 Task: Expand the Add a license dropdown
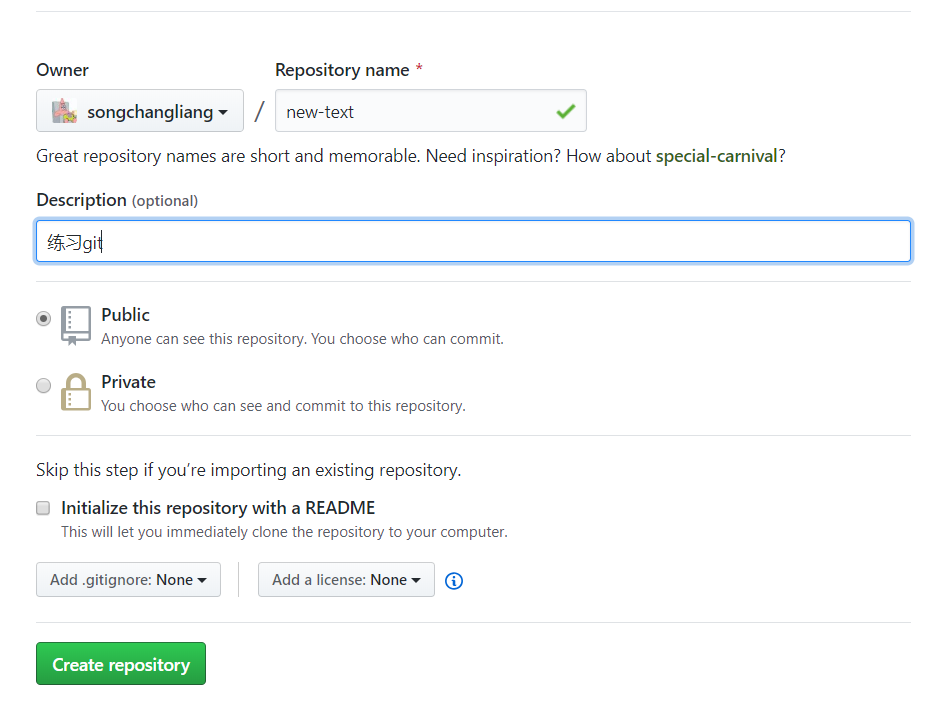pos(346,579)
